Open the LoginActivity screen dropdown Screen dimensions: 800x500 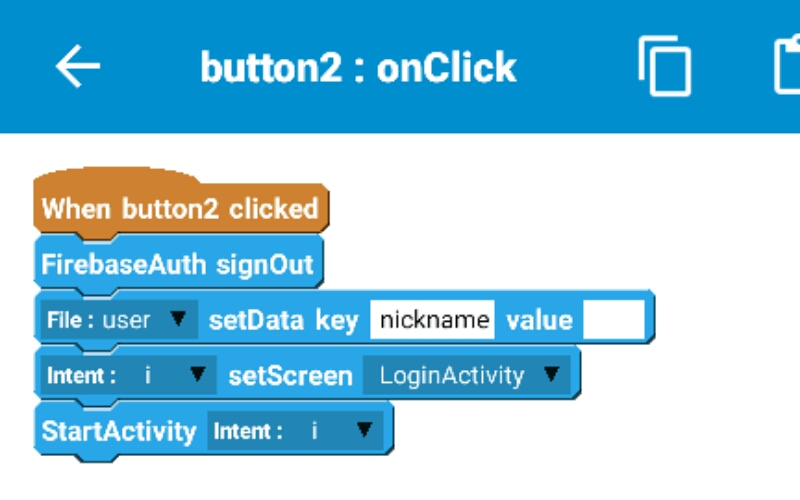(551, 374)
